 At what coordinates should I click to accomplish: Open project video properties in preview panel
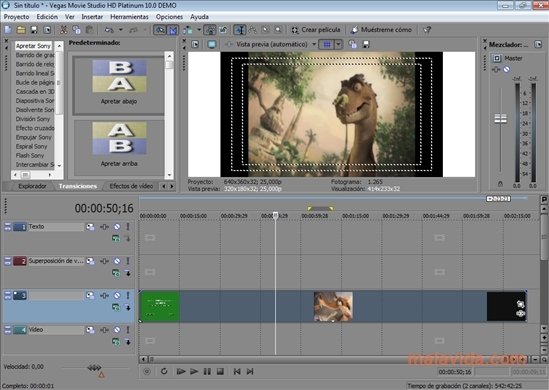coord(195,44)
